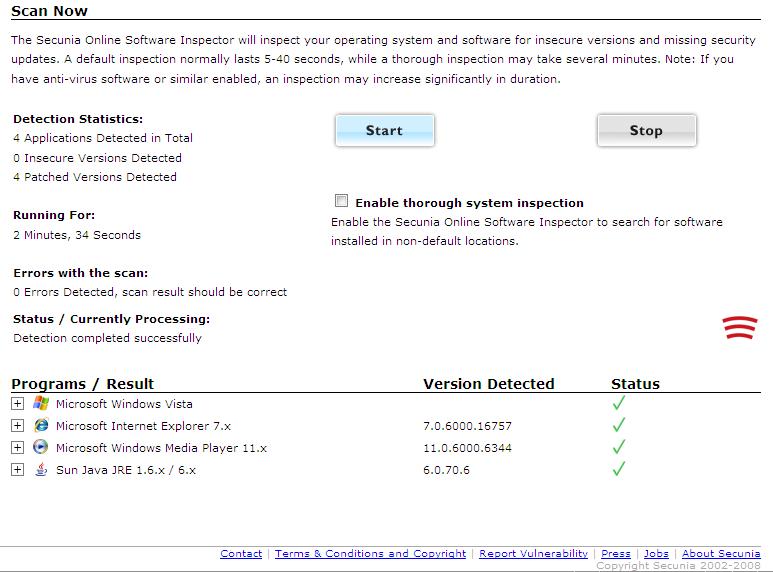Image resolution: width=773 pixels, height=572 pixels.
Task: Click version 6.0.70.6
Action: 446,470
